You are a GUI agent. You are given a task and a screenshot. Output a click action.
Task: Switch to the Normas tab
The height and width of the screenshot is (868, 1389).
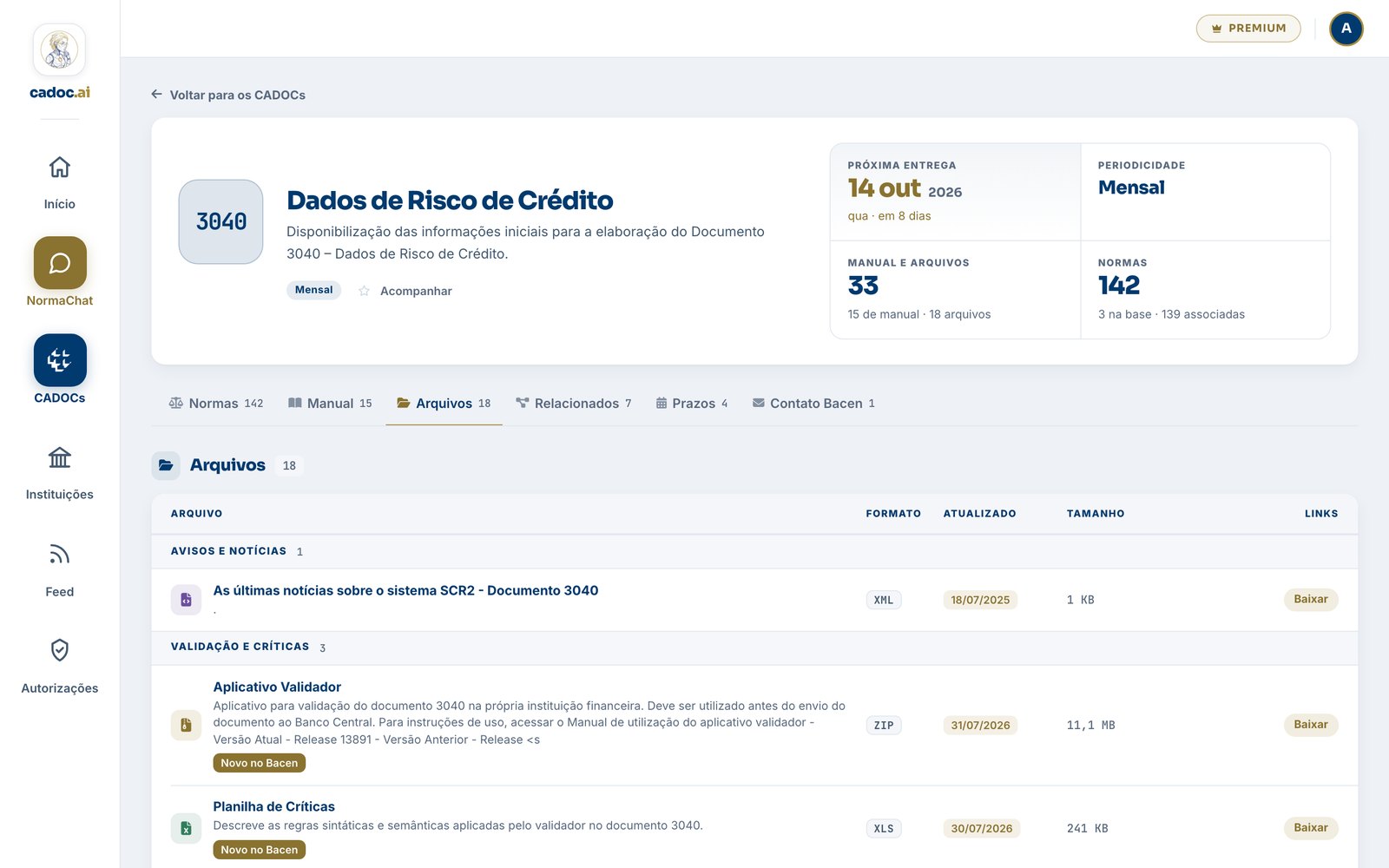pos(215,404)
